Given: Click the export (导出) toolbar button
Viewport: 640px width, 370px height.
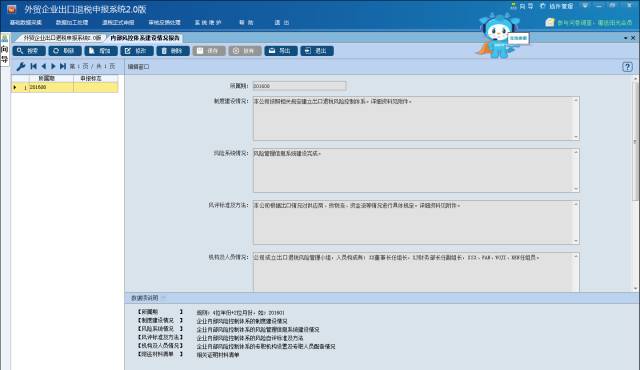Looking at the screenshot, I should (281, 51).
